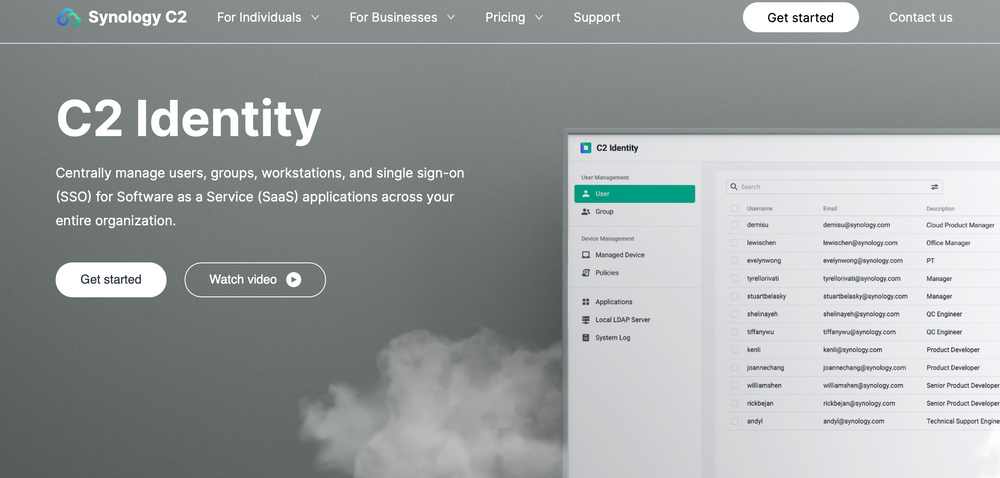Click the Synology C2 cloud logo icon
The height and width of the screenshot is (478, 1000).
(x=69, y=17)
